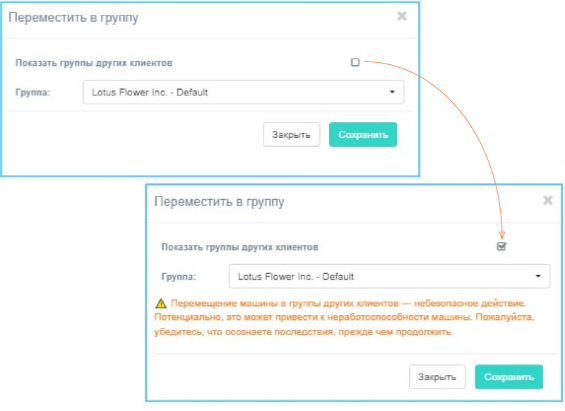This screenshot has width=565, height=411.
Task: Click the 'Показать группы других клиентов' label in upper dialog
Action: (x=94, y=63)
